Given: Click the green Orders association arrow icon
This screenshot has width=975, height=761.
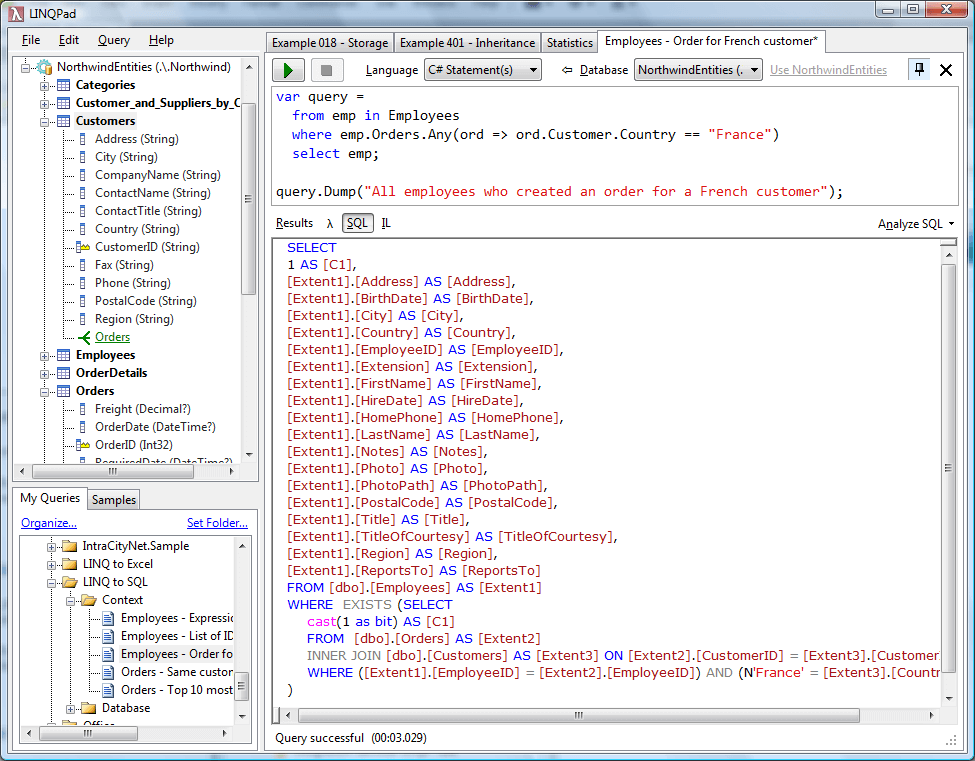Looking at the screenshot, I should tap(84, 338).
